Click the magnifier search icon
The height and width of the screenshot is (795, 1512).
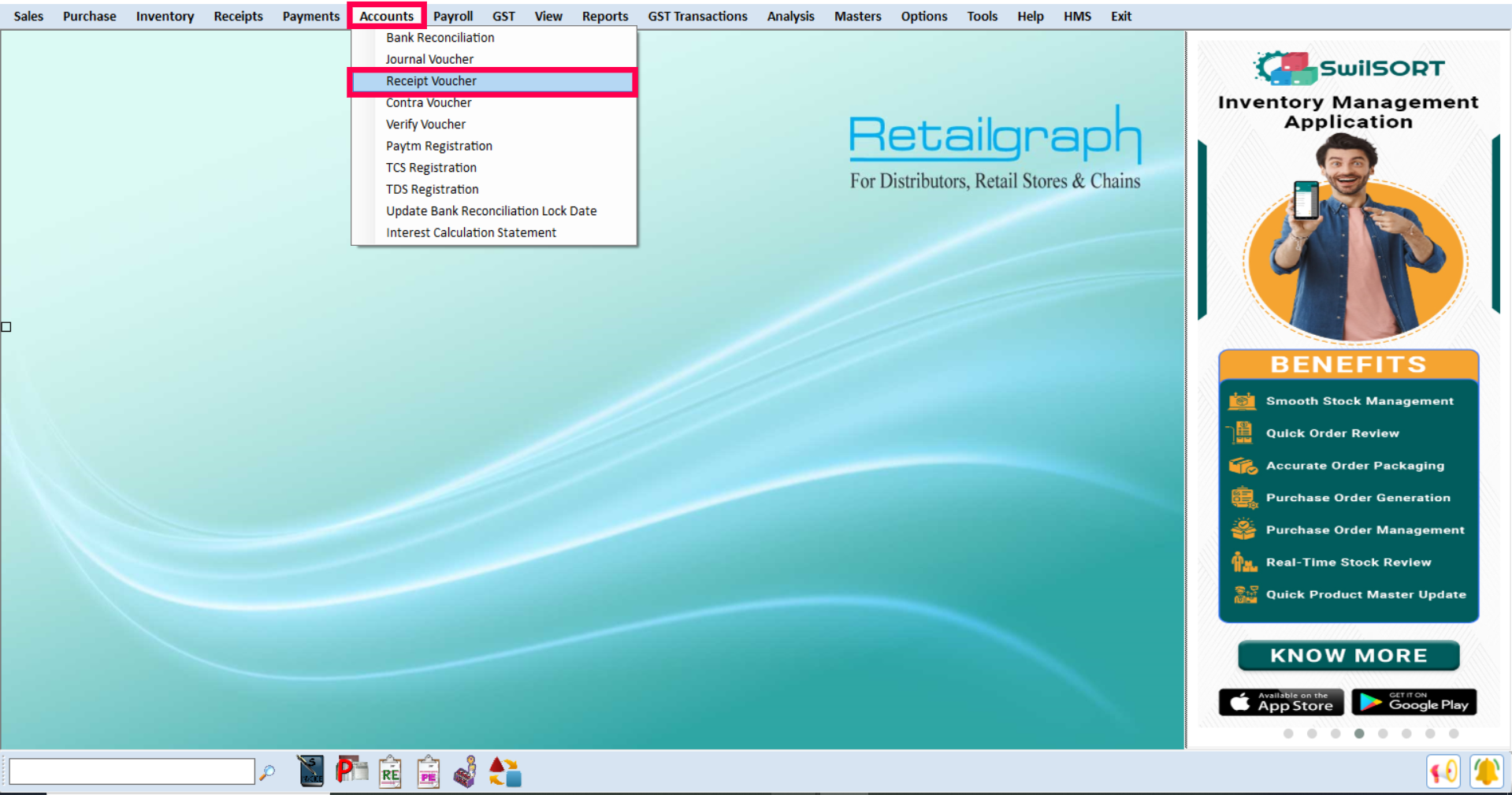pyautogui.click(x=268, y=772)
